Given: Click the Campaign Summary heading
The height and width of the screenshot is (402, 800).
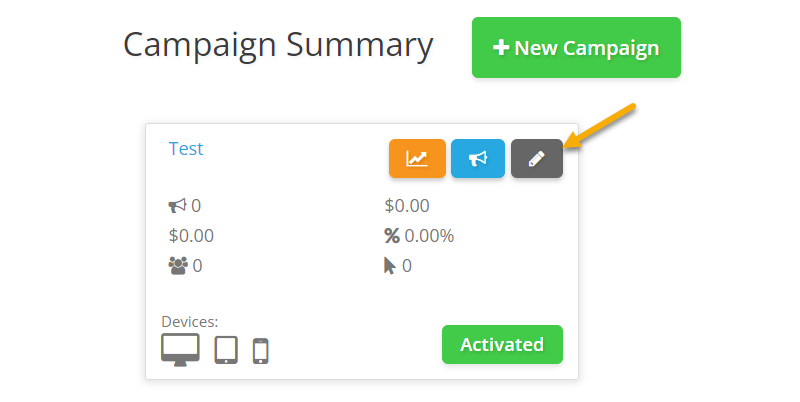Looking at the screenshot, I should (x=278, y=45).
